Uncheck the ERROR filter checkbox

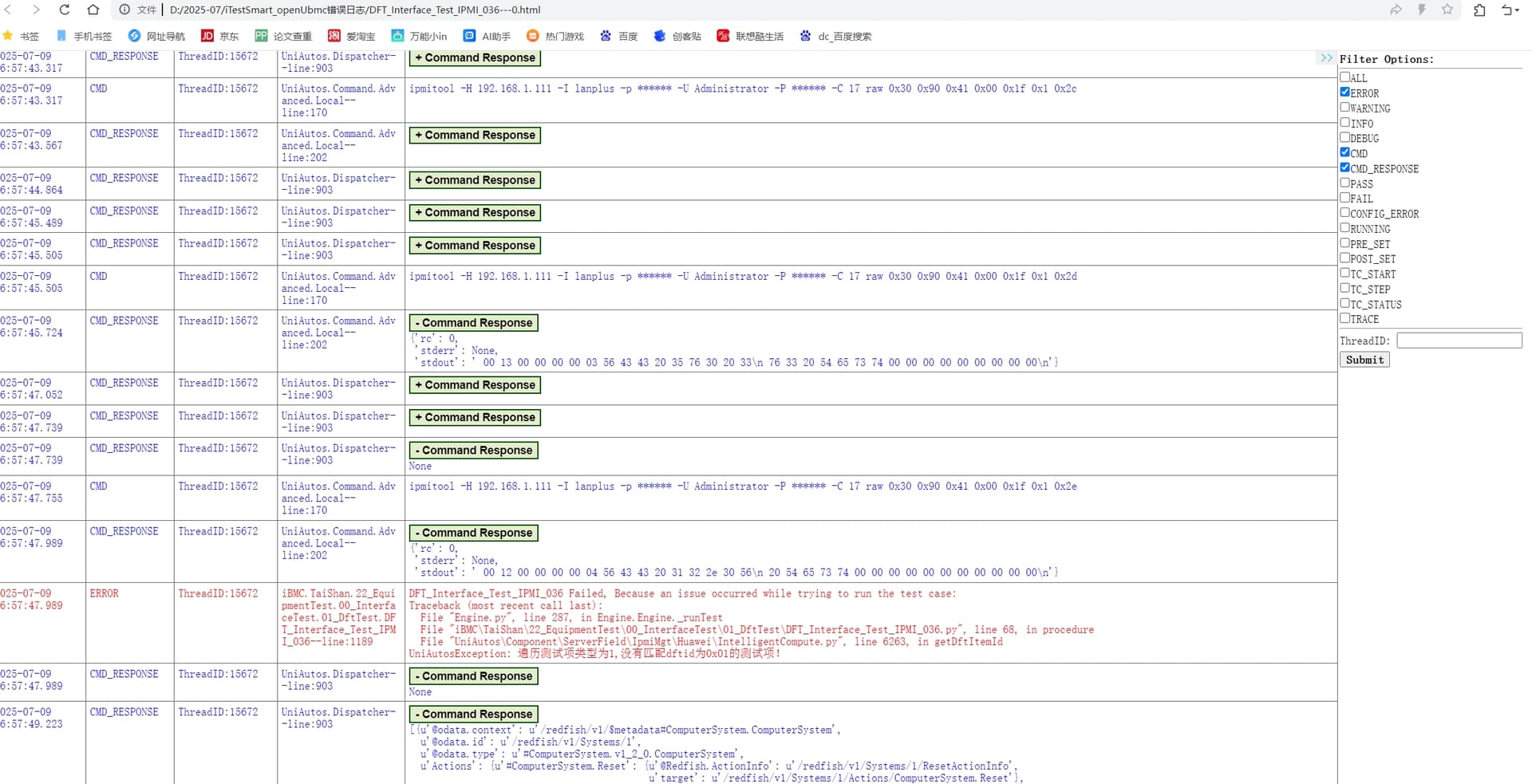click(1344, 92)
